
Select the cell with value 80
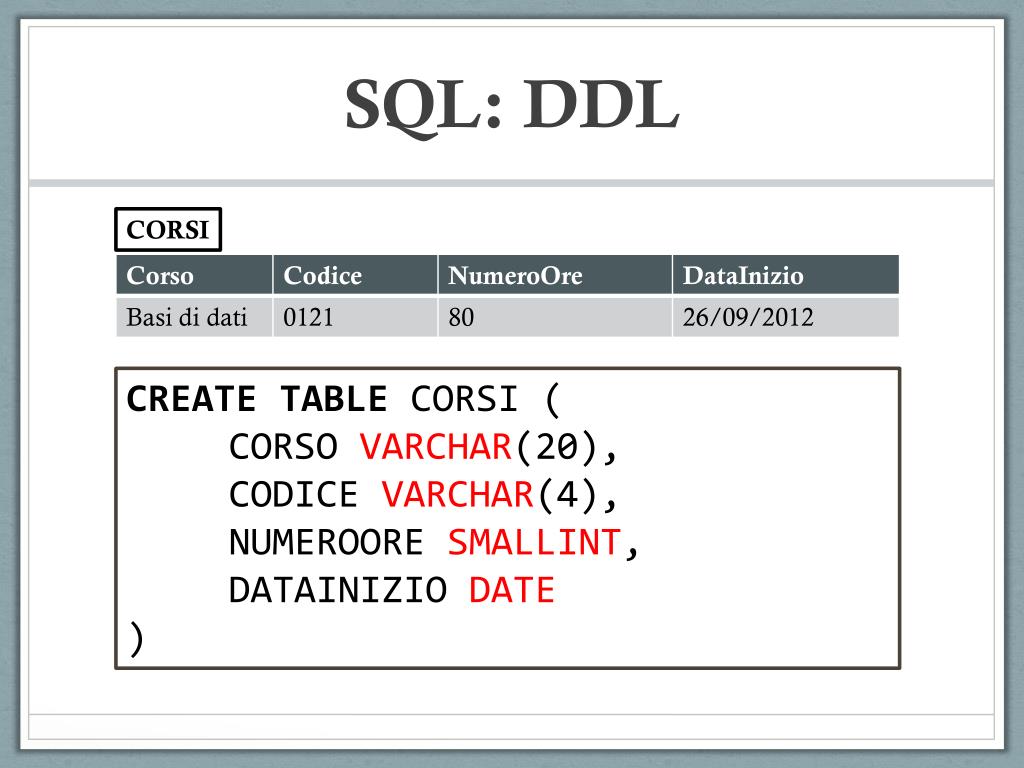(x=555, y=317)
